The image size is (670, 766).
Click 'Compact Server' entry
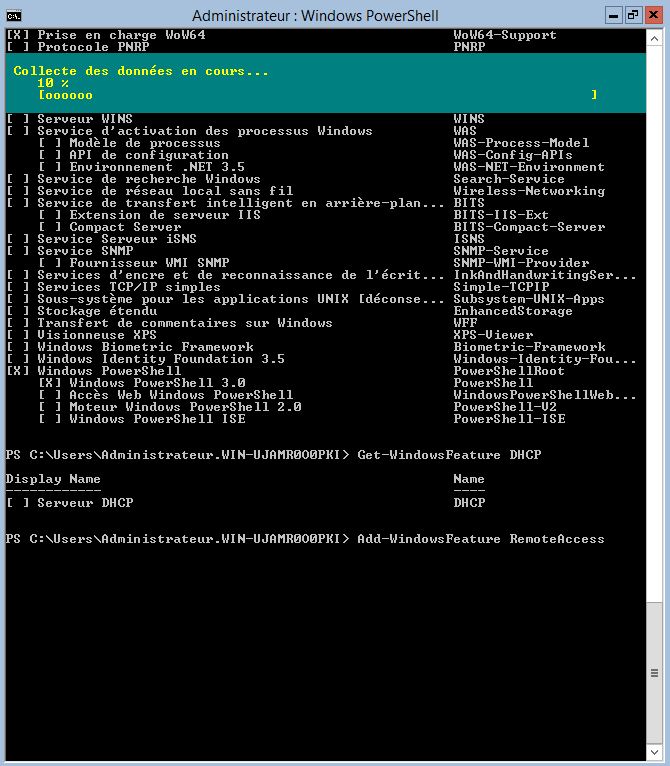pos(125,227)
